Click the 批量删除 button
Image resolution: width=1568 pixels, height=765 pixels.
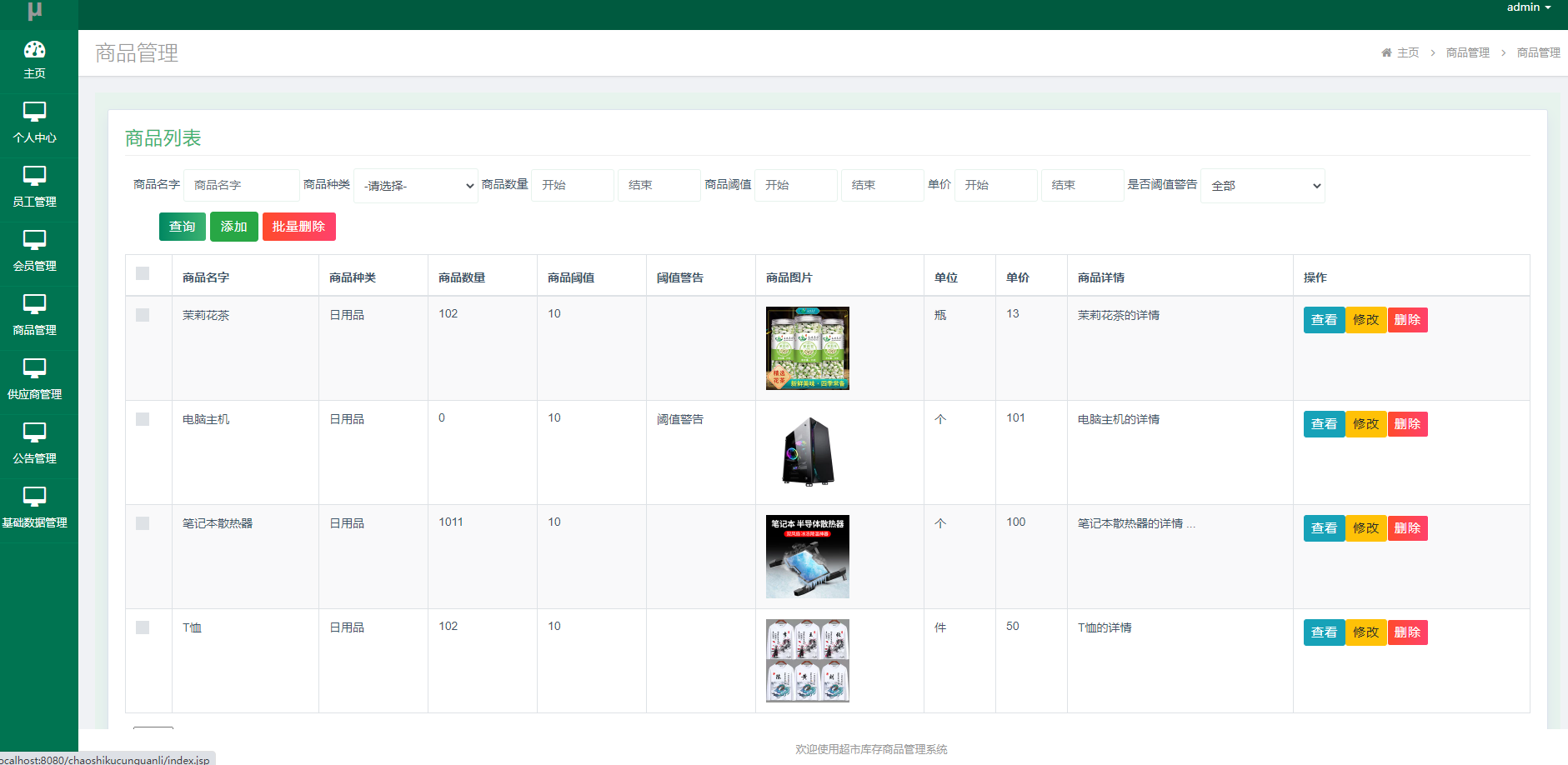click(298, 226)
